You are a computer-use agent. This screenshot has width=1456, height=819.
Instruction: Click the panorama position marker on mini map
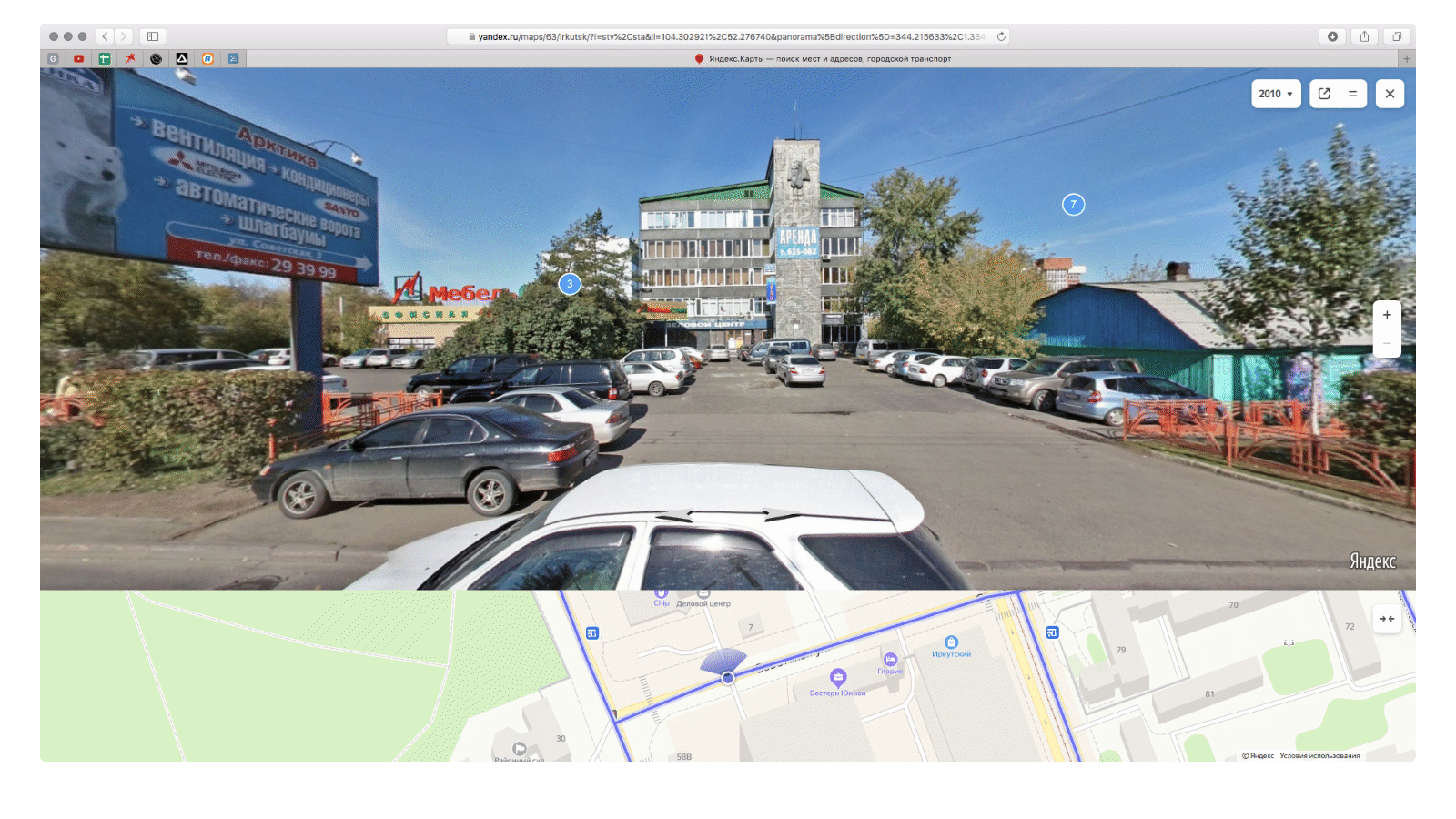click(x=728, y=678)
